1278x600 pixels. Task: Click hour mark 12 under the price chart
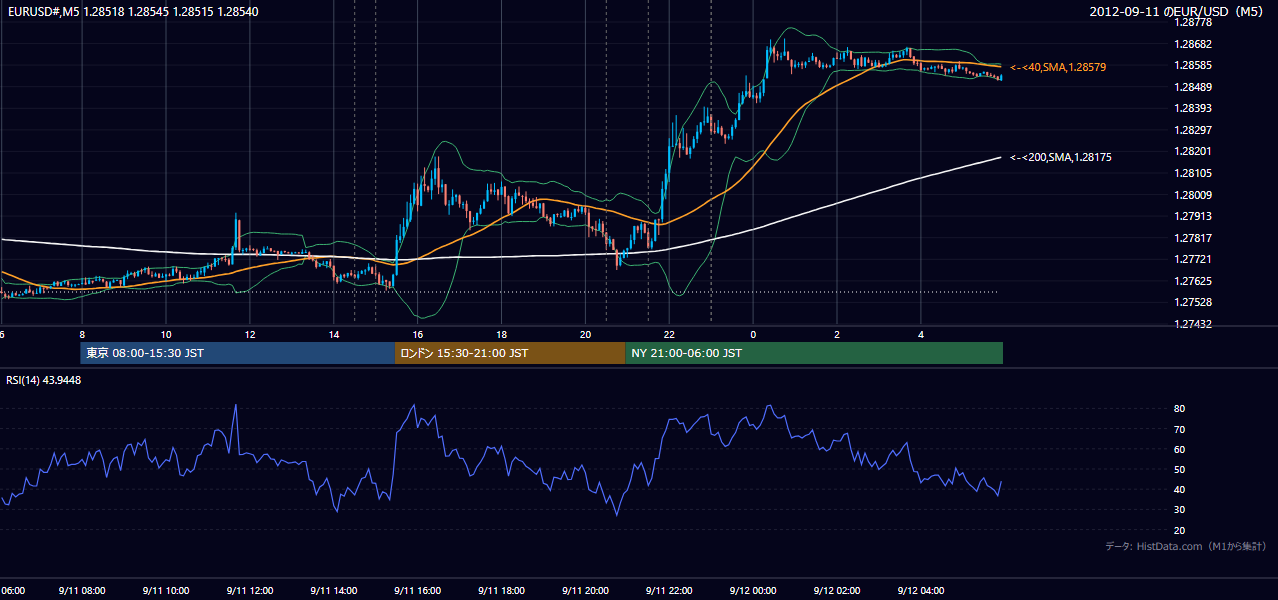coord(250,334)
